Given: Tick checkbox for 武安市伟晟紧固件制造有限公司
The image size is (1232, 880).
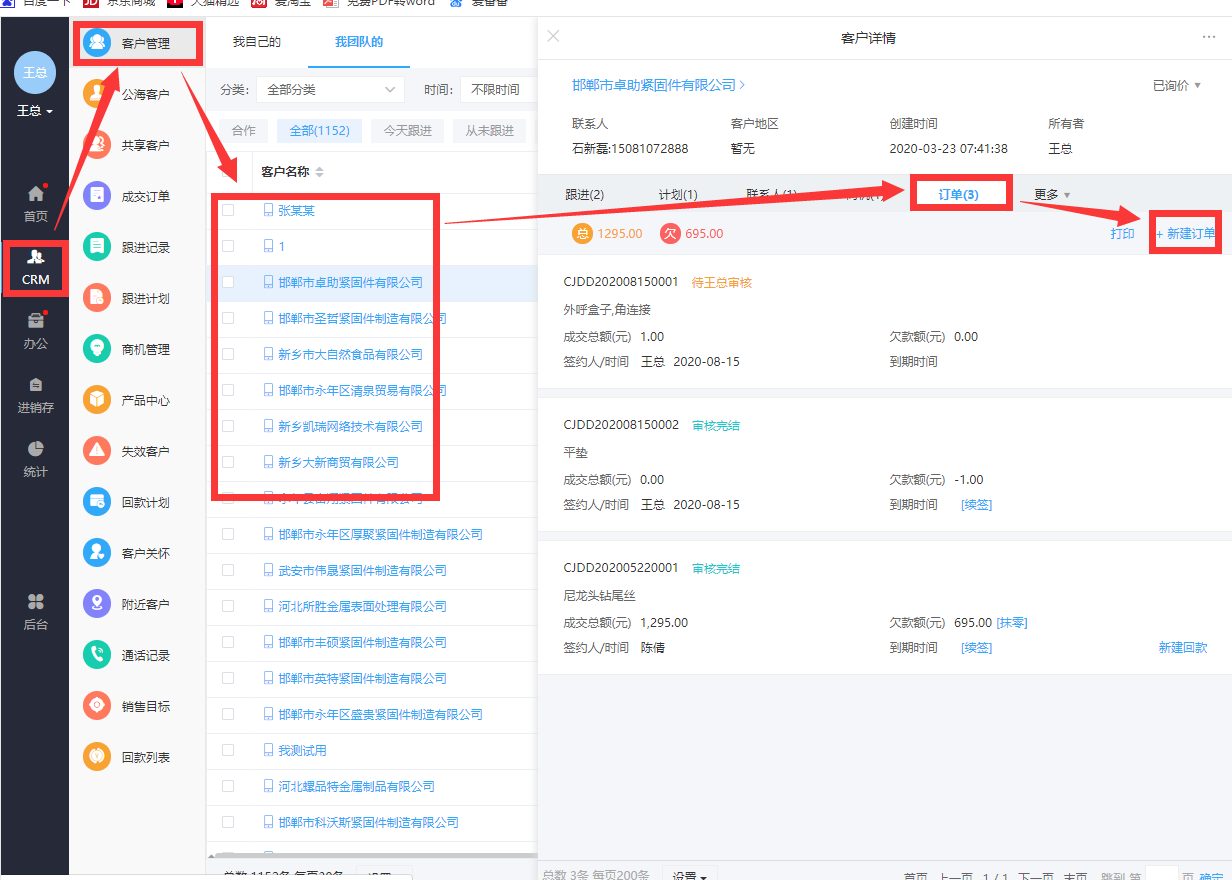Looking at the screenshot, I should click(228, 570).
